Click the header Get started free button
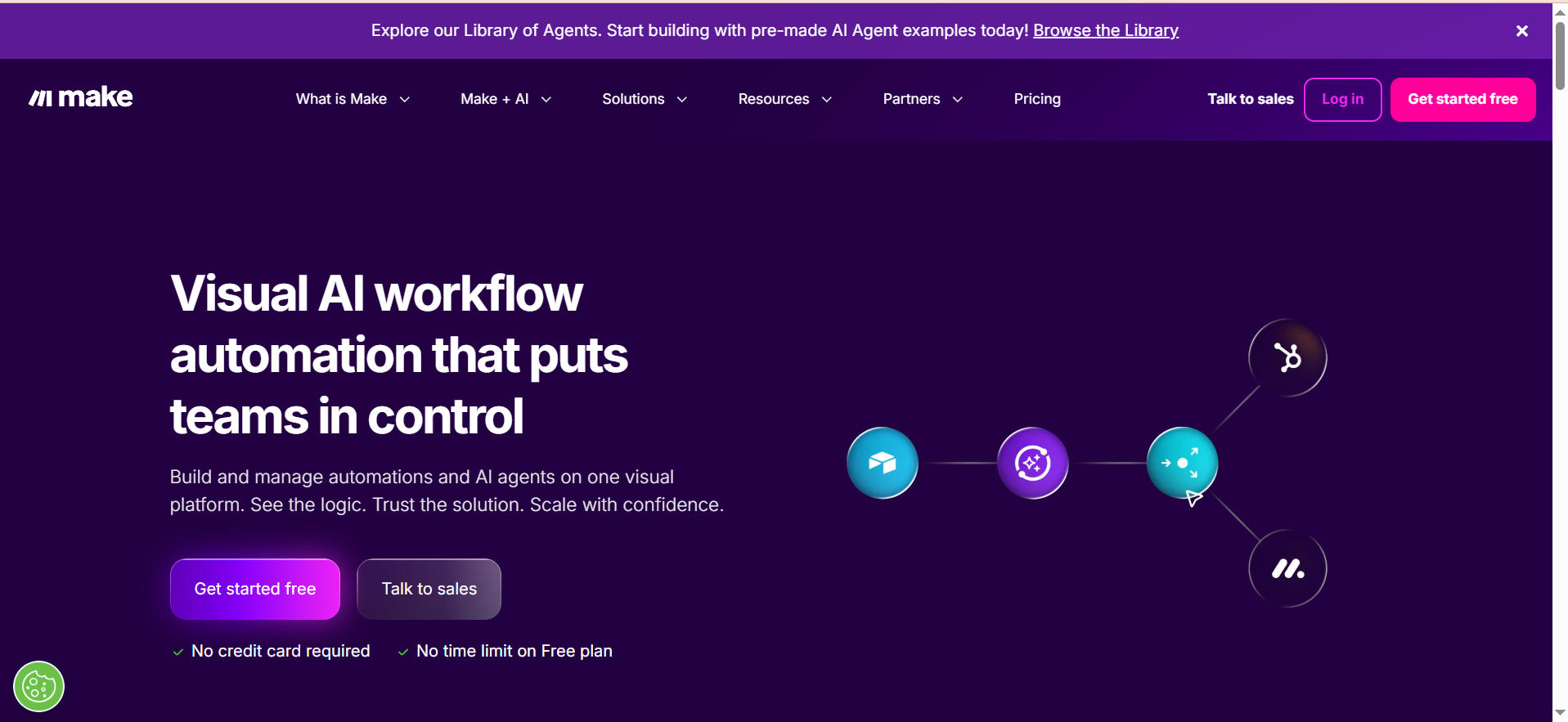 coord(1462,100)
